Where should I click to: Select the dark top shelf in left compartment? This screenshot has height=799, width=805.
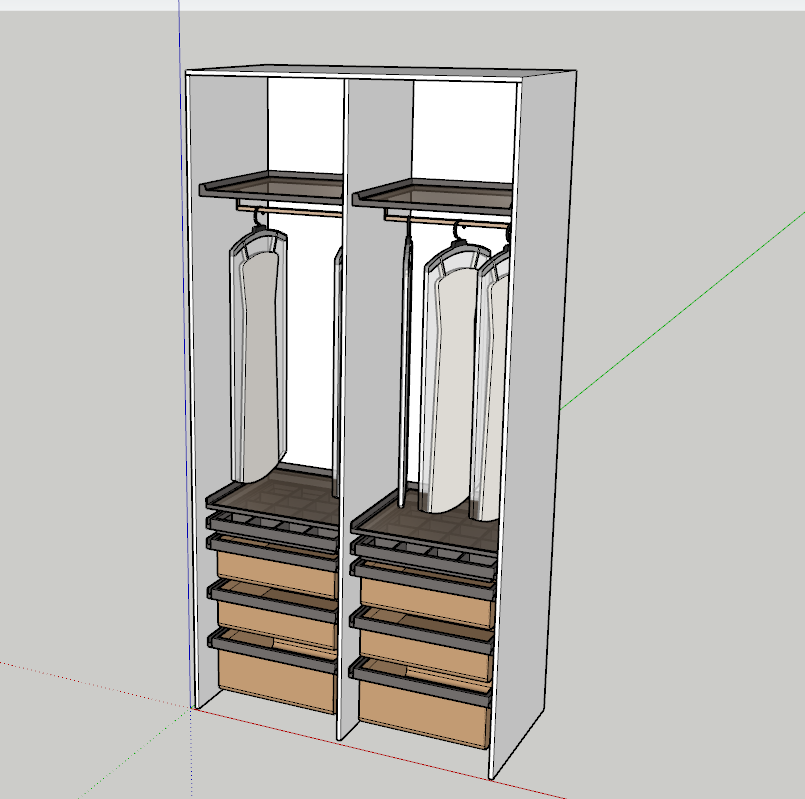click(x=272, y=186)
